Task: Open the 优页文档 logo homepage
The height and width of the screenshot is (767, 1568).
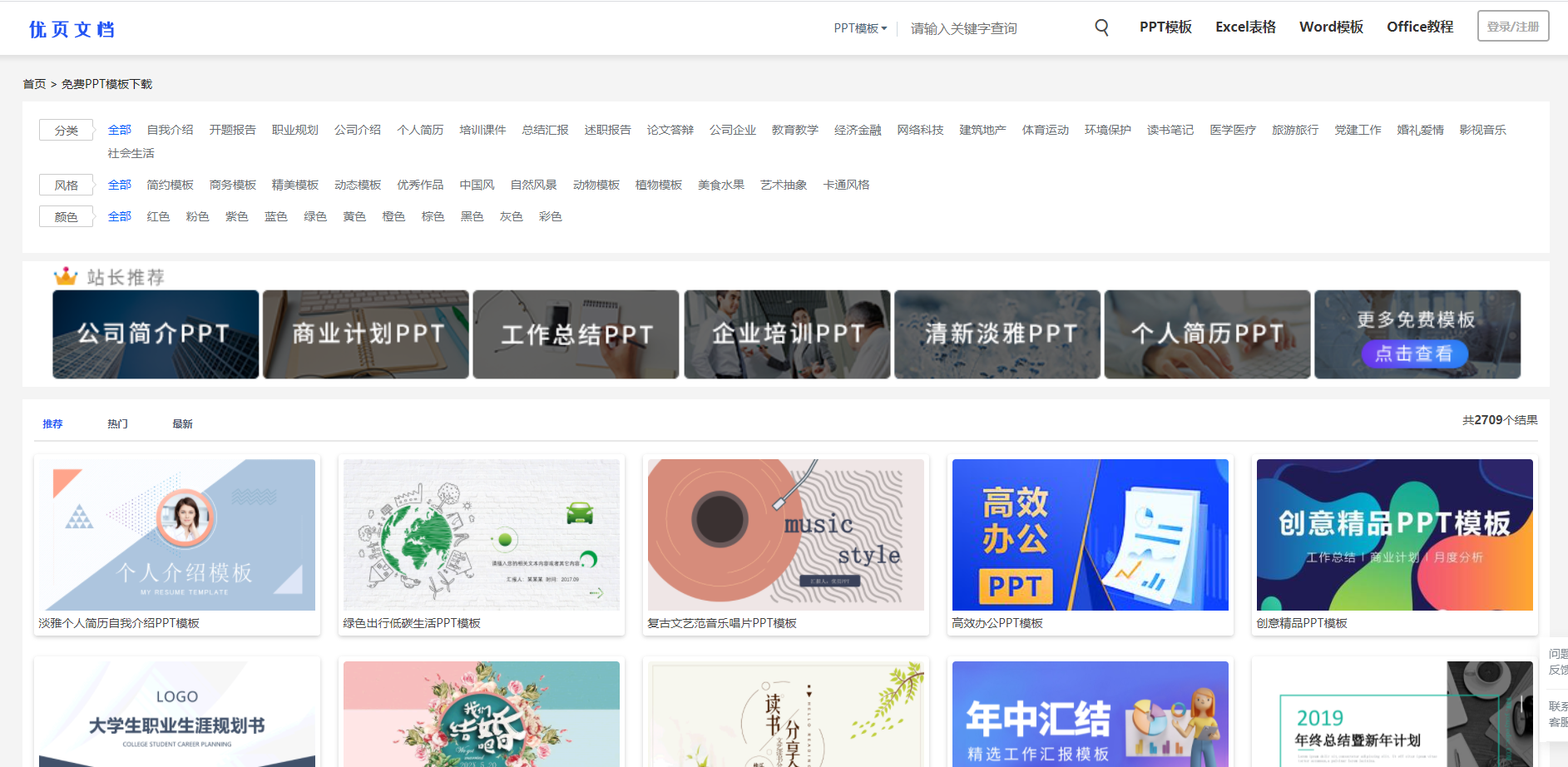Action: click(x=72, y=29)
